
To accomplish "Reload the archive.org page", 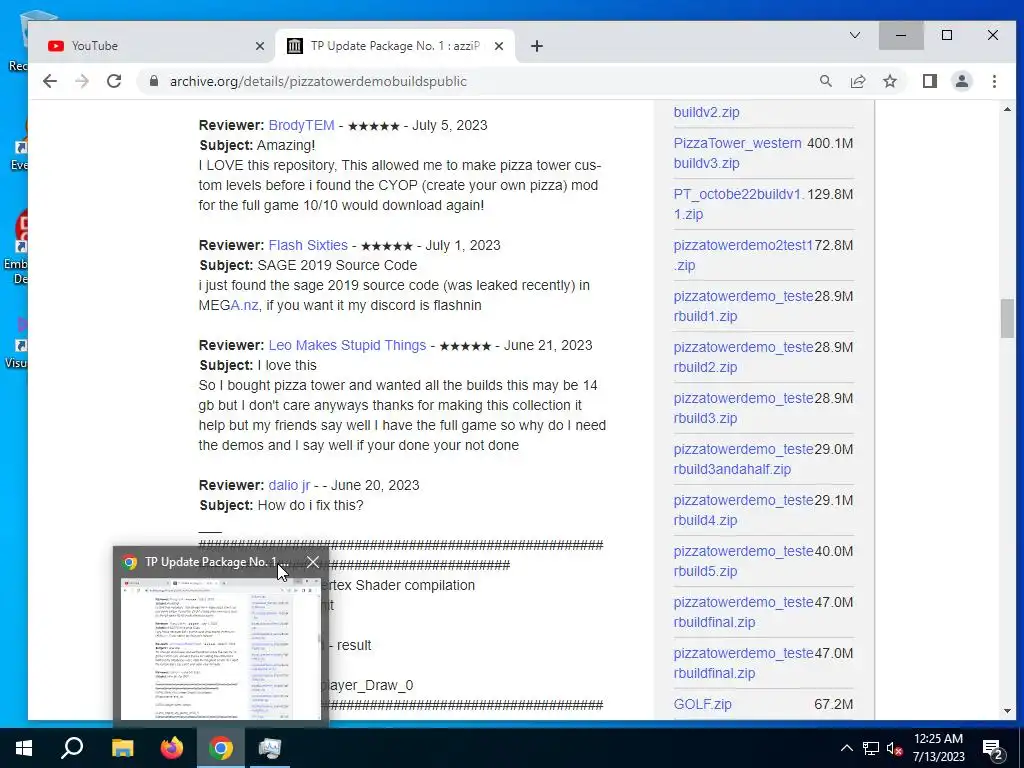I will 114,81.
